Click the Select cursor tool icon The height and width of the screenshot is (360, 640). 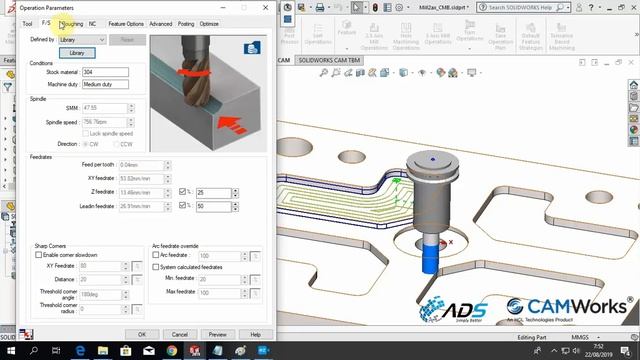pos(356,7)
